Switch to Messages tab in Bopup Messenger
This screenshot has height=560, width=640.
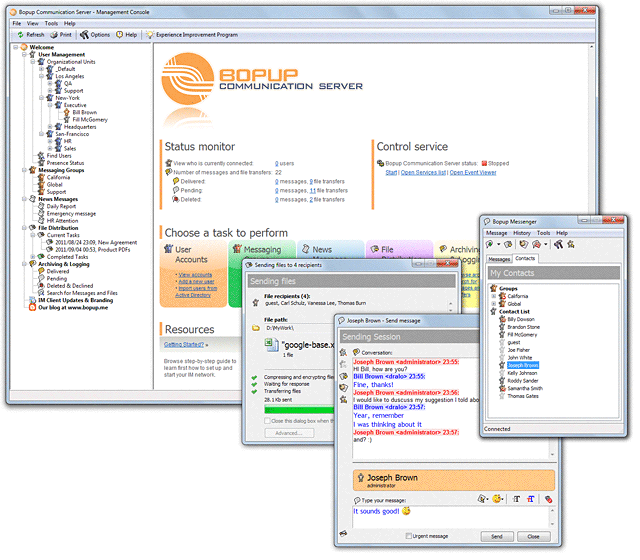(499, 260)
